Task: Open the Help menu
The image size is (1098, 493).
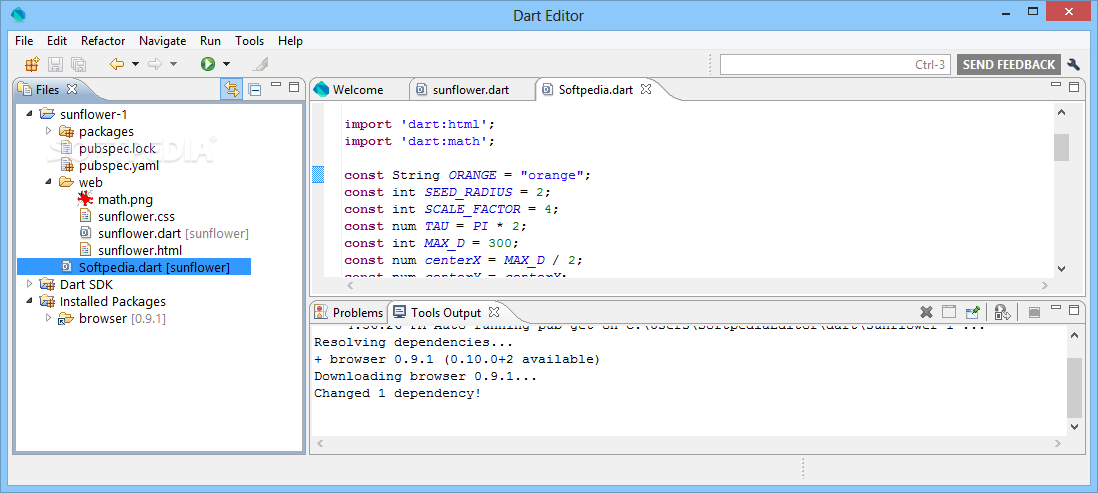Action: (x=290, y=41)
